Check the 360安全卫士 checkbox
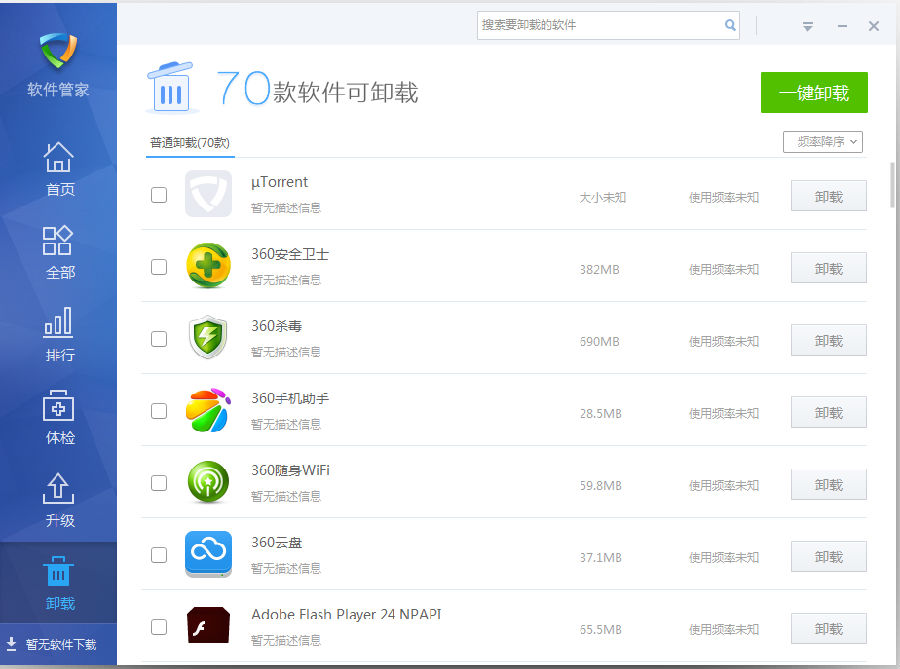900x669 pixels. click(x=159, y=267)
